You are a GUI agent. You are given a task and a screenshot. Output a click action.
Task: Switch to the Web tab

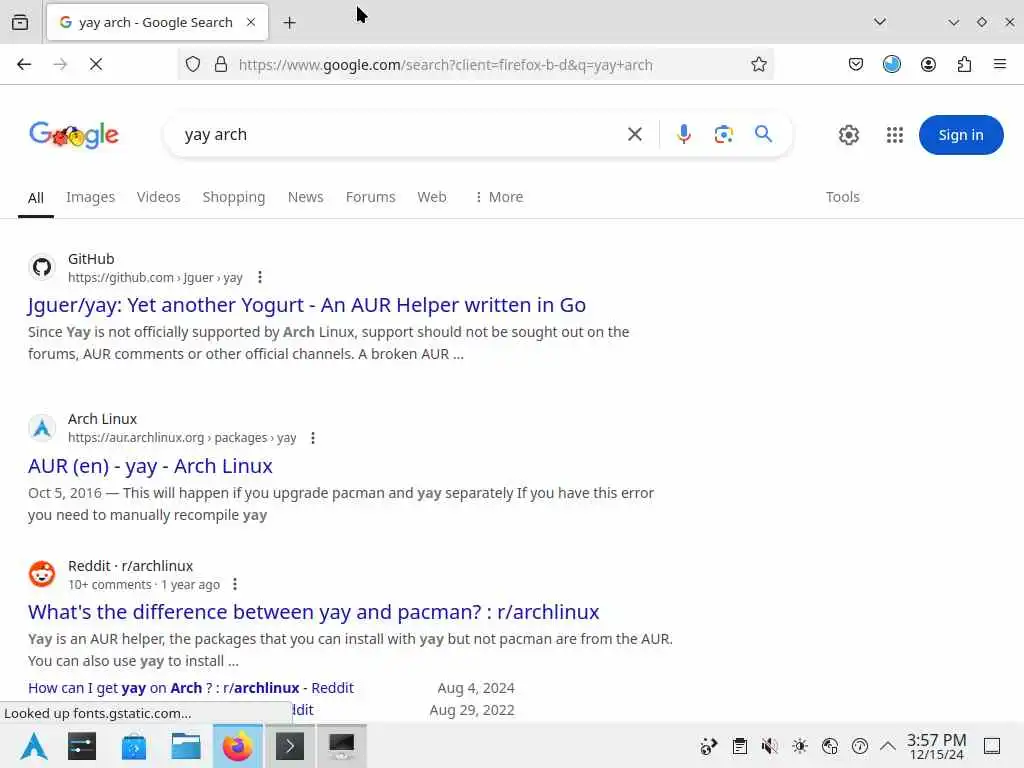pos(432,197)
